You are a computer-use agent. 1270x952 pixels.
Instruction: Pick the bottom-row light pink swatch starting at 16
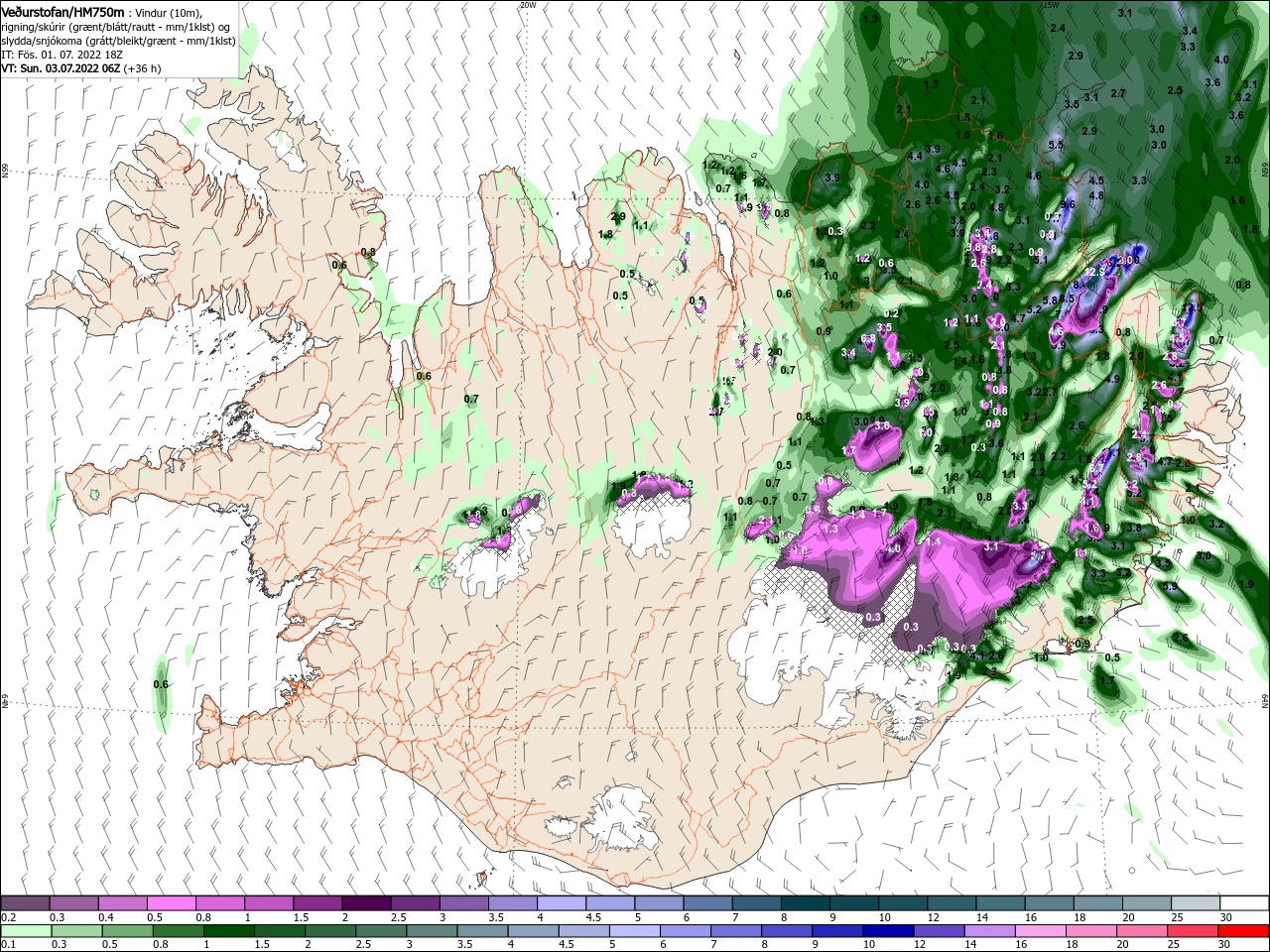[1040, 931]
